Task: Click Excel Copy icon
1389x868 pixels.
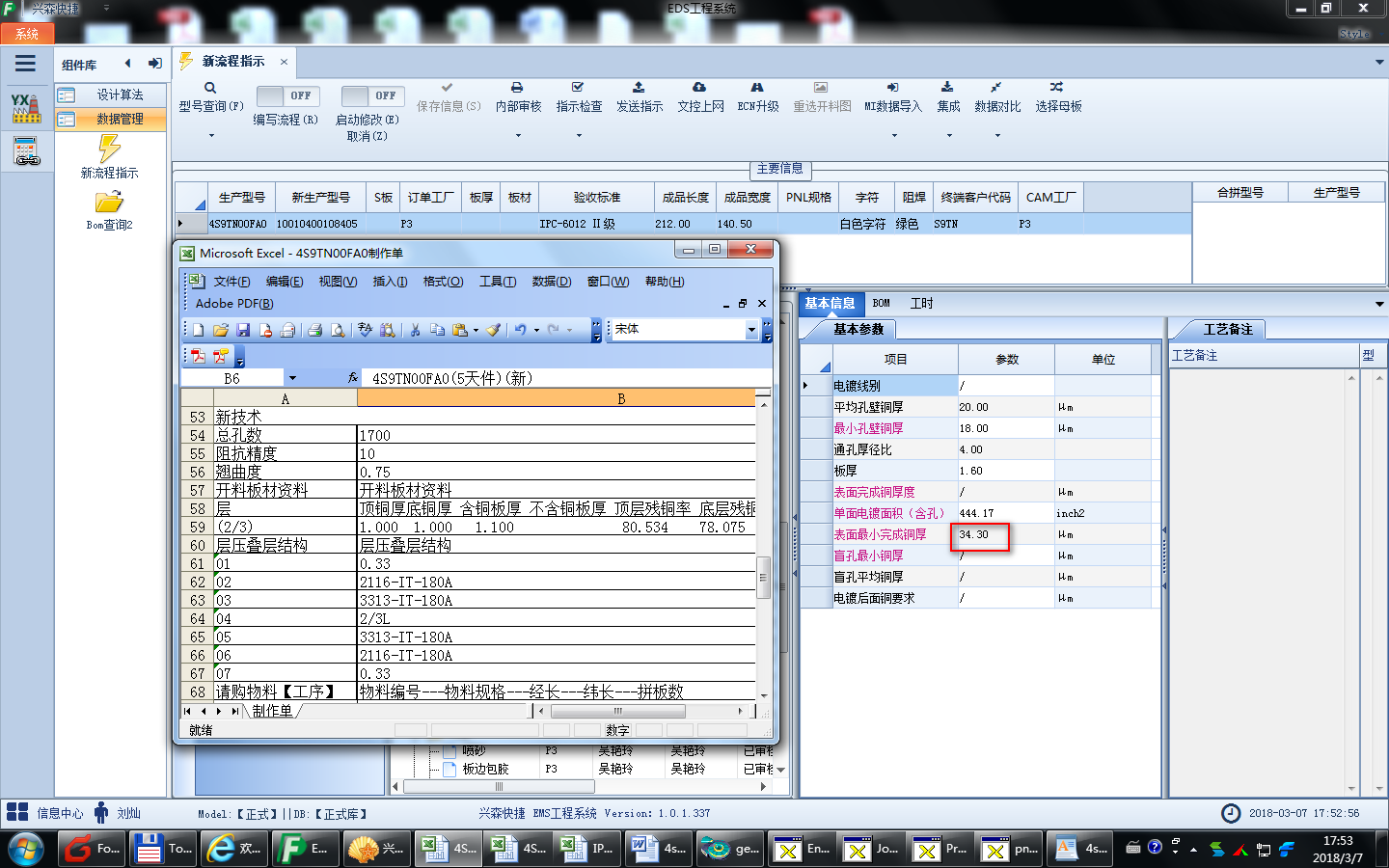Action: (437, 330)
